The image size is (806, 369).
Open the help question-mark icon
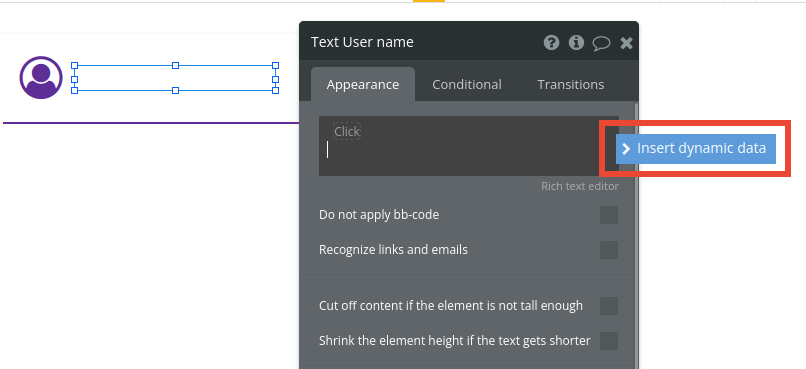tap(551, 42)
